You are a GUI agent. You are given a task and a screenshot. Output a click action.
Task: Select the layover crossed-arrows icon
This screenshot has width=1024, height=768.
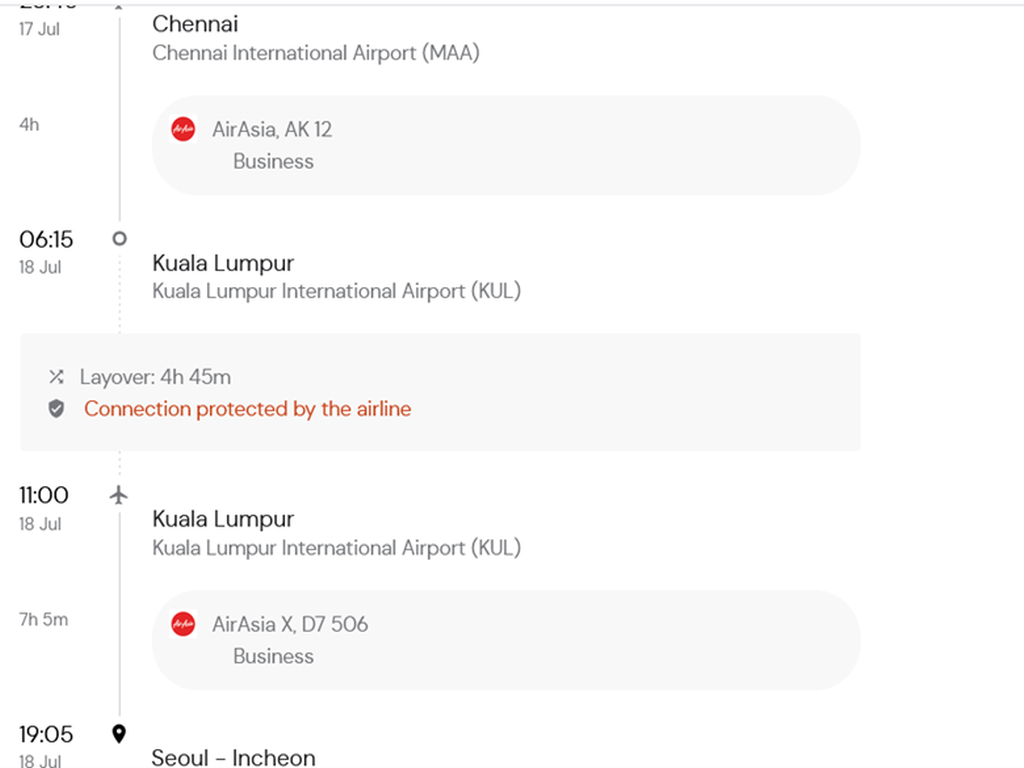(56, 377)
